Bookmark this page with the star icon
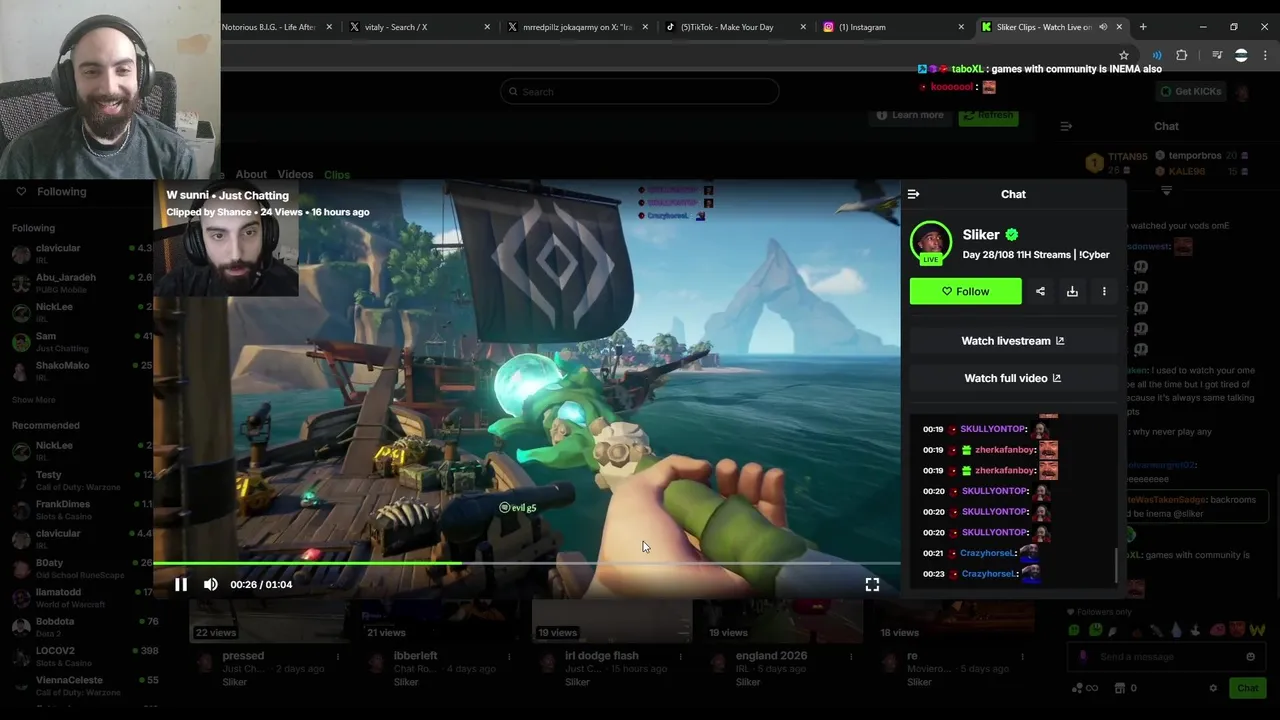 [x=1124, y=55]
